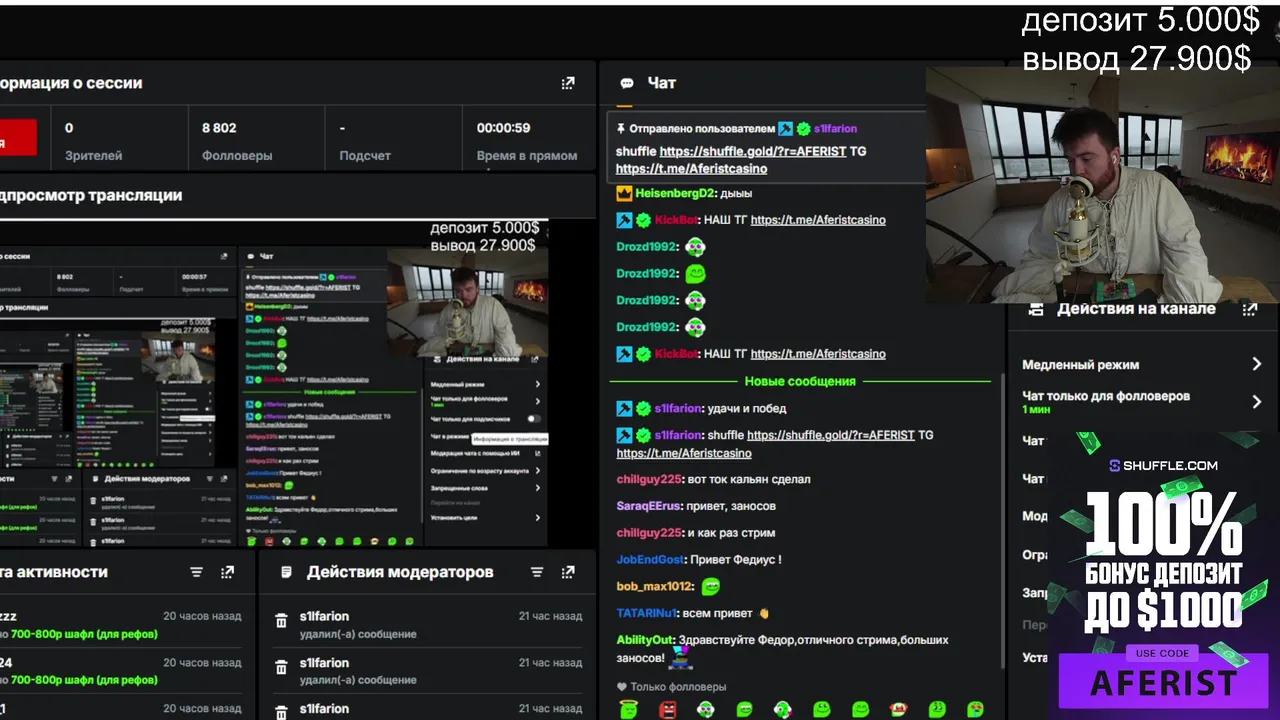This screenshot has height=720, width=1280.
Task: Open the t.me/Aferistcasino link in pinned message
Action: click(691, 169)
